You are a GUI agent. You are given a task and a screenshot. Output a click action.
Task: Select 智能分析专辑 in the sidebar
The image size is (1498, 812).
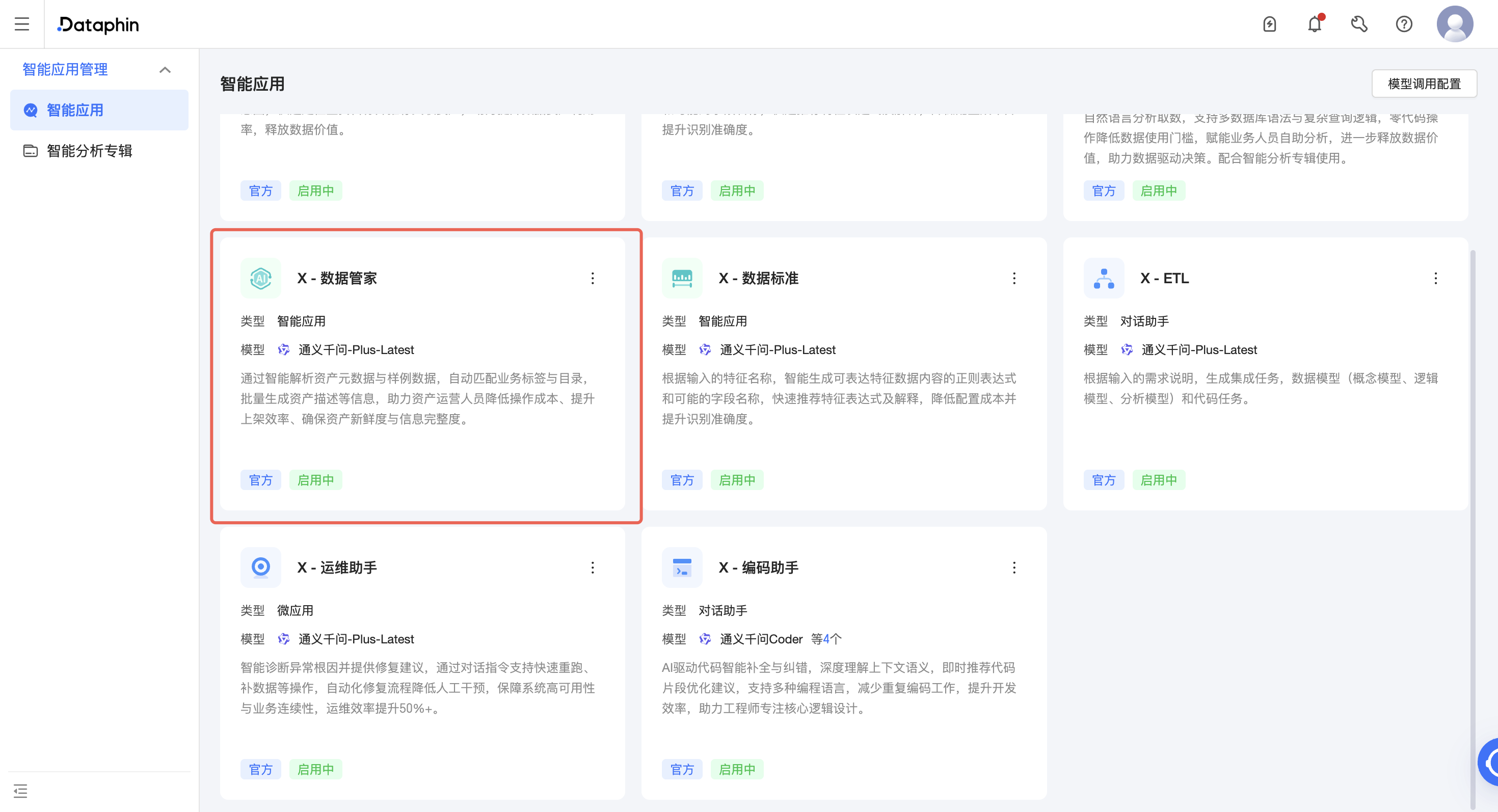pyautogui.click(x=90, y=151)
